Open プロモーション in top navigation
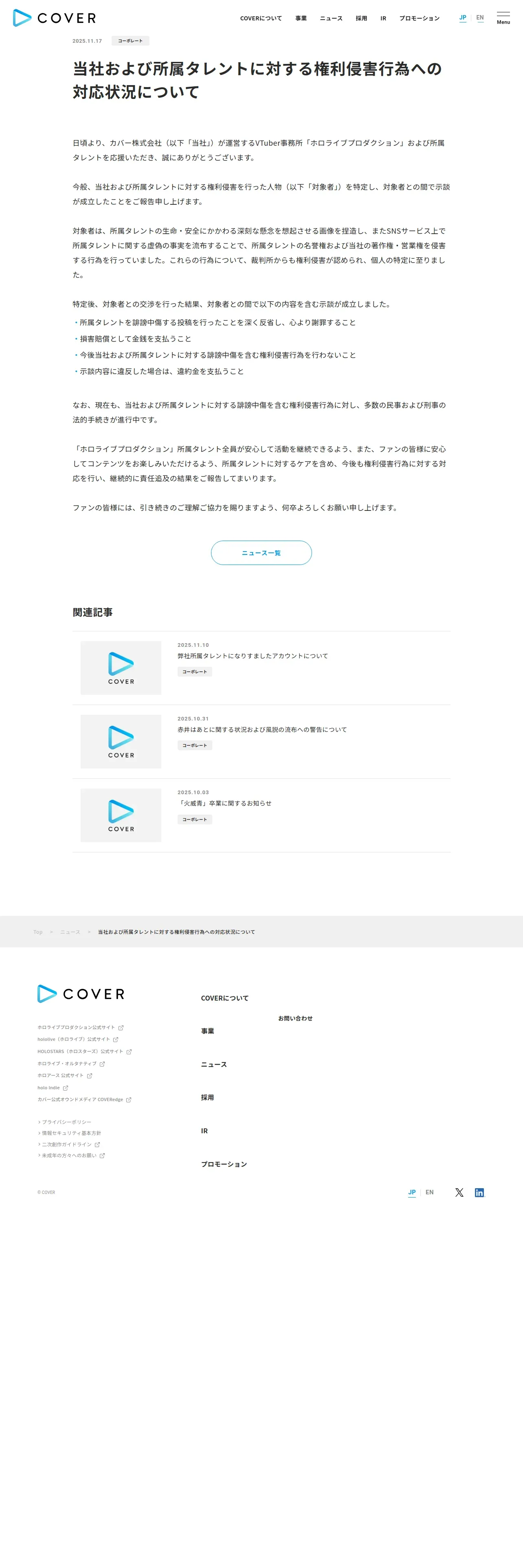The width and height of the screenshot is (523, 1568). tap(419, 18)
